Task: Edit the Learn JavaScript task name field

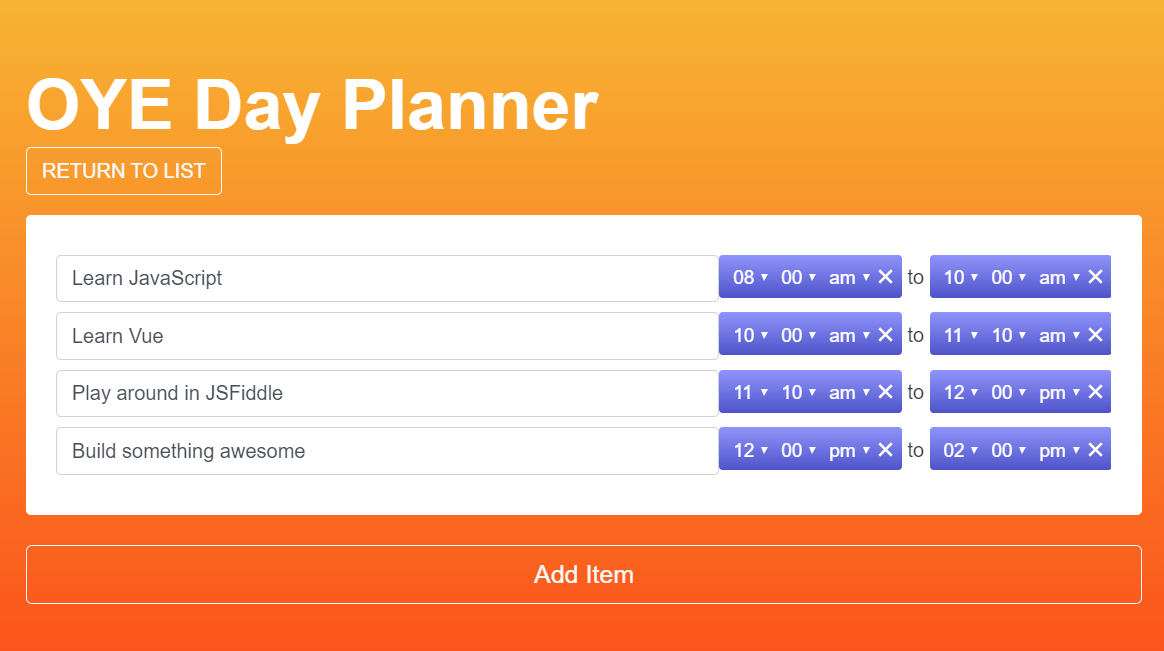Action: (387, 278)
